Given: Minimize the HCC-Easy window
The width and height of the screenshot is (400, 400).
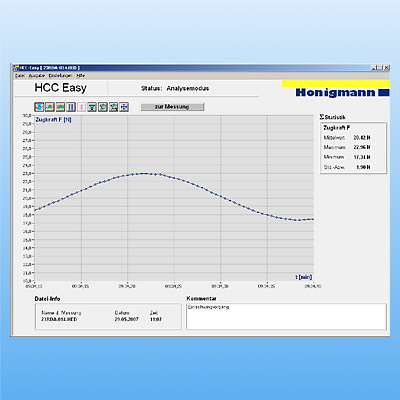Looking at the screenshot, I should (x=375, y=68).
